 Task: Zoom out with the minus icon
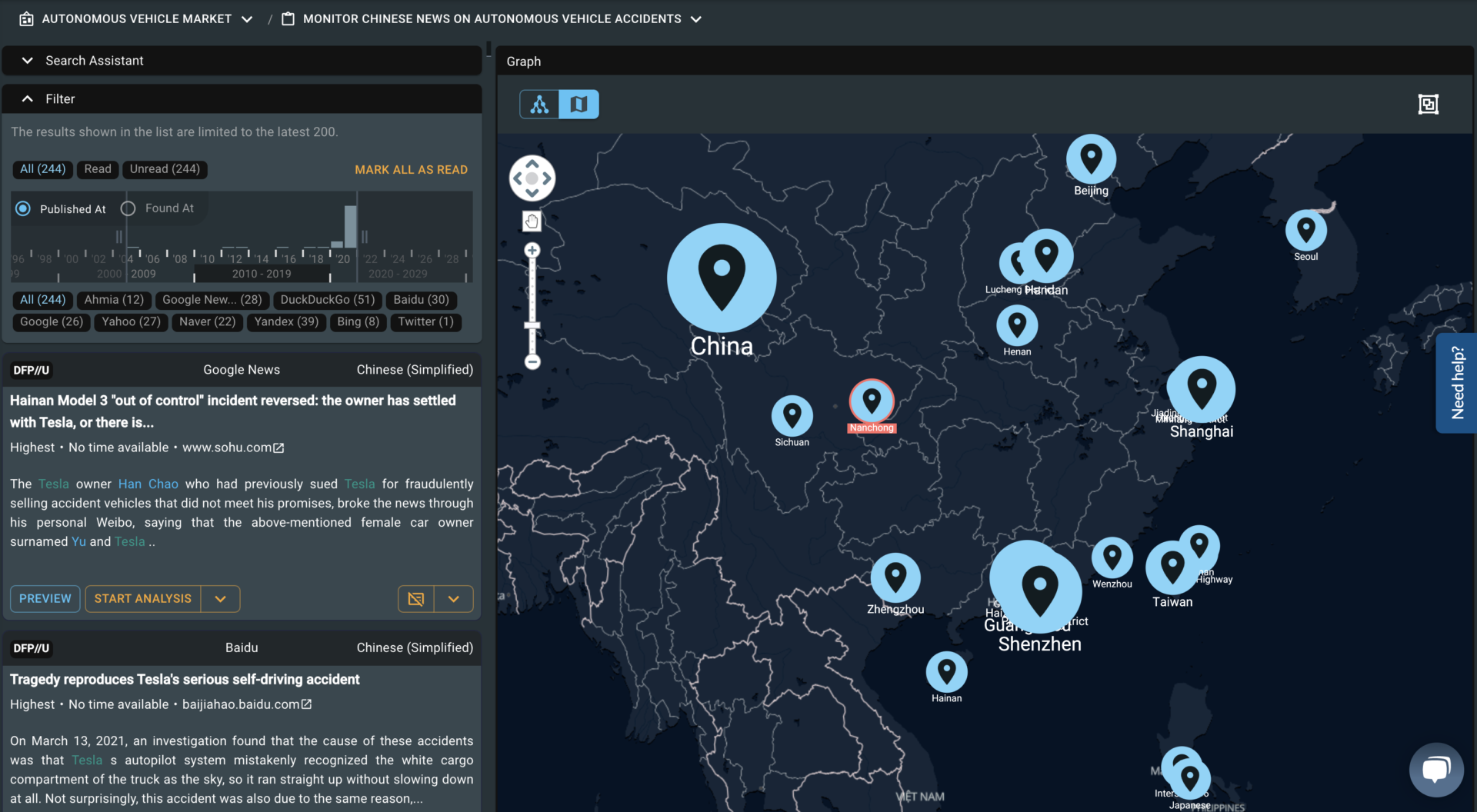(532, 361)
